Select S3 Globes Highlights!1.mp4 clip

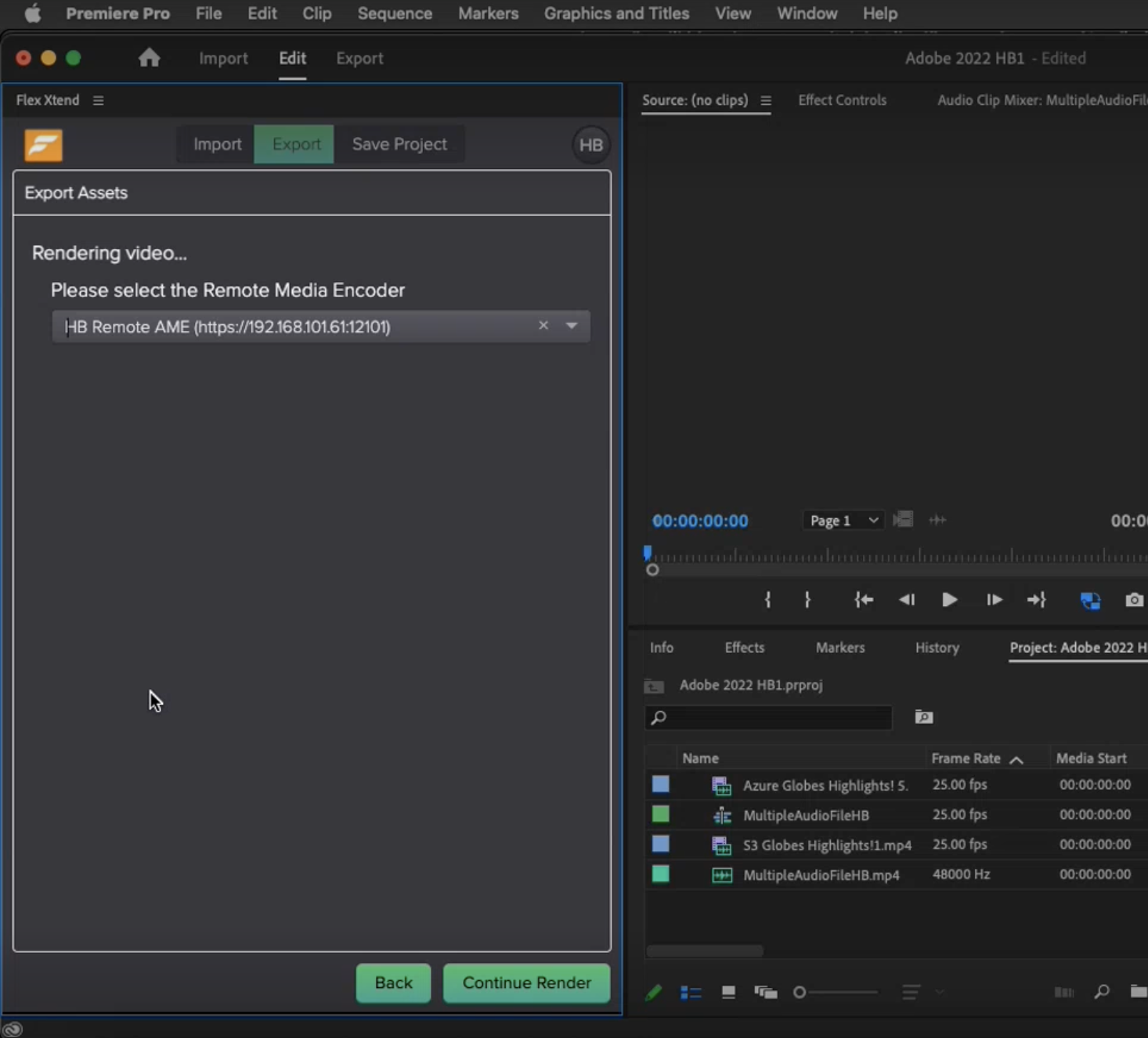click(827, 845)
